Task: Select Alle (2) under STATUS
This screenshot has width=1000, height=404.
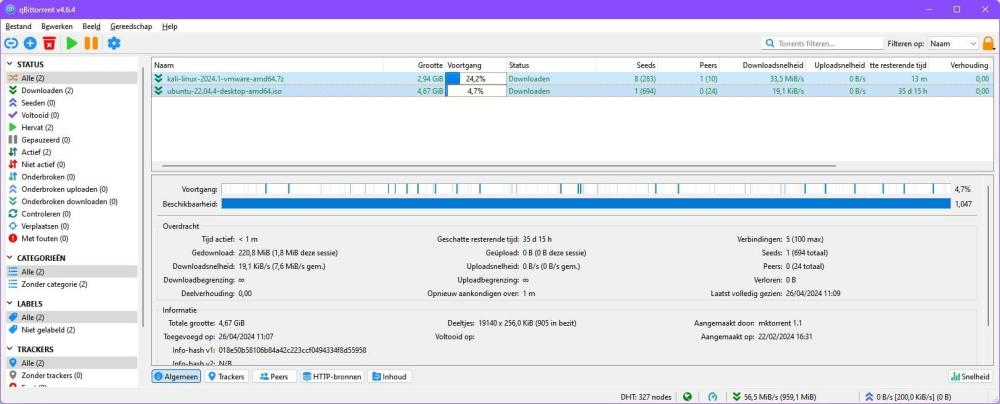Action: tap(71, 78)
